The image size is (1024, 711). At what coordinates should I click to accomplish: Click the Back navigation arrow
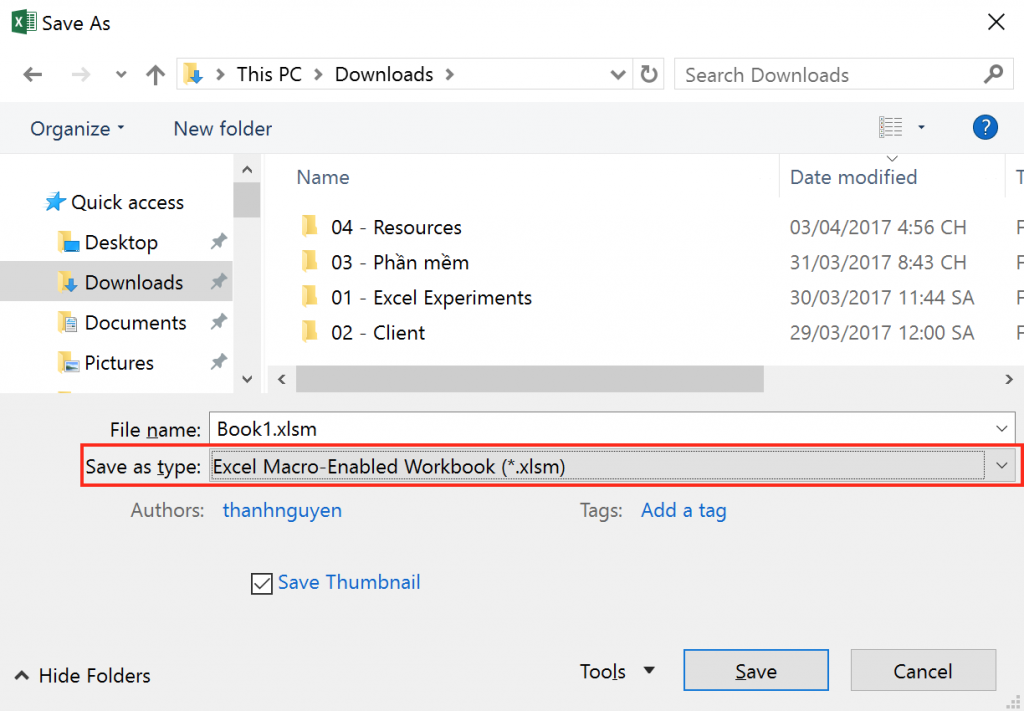click(x=33, y=75)
